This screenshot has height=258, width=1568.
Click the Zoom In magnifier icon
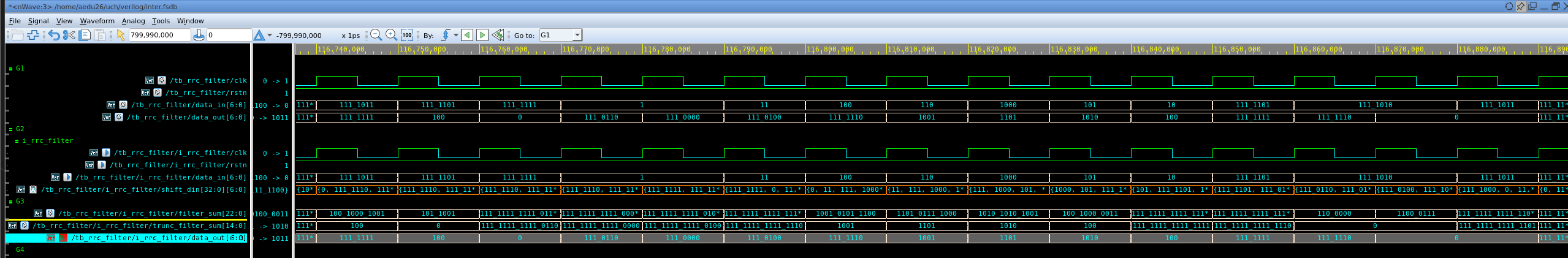click(x=391, y=35)
